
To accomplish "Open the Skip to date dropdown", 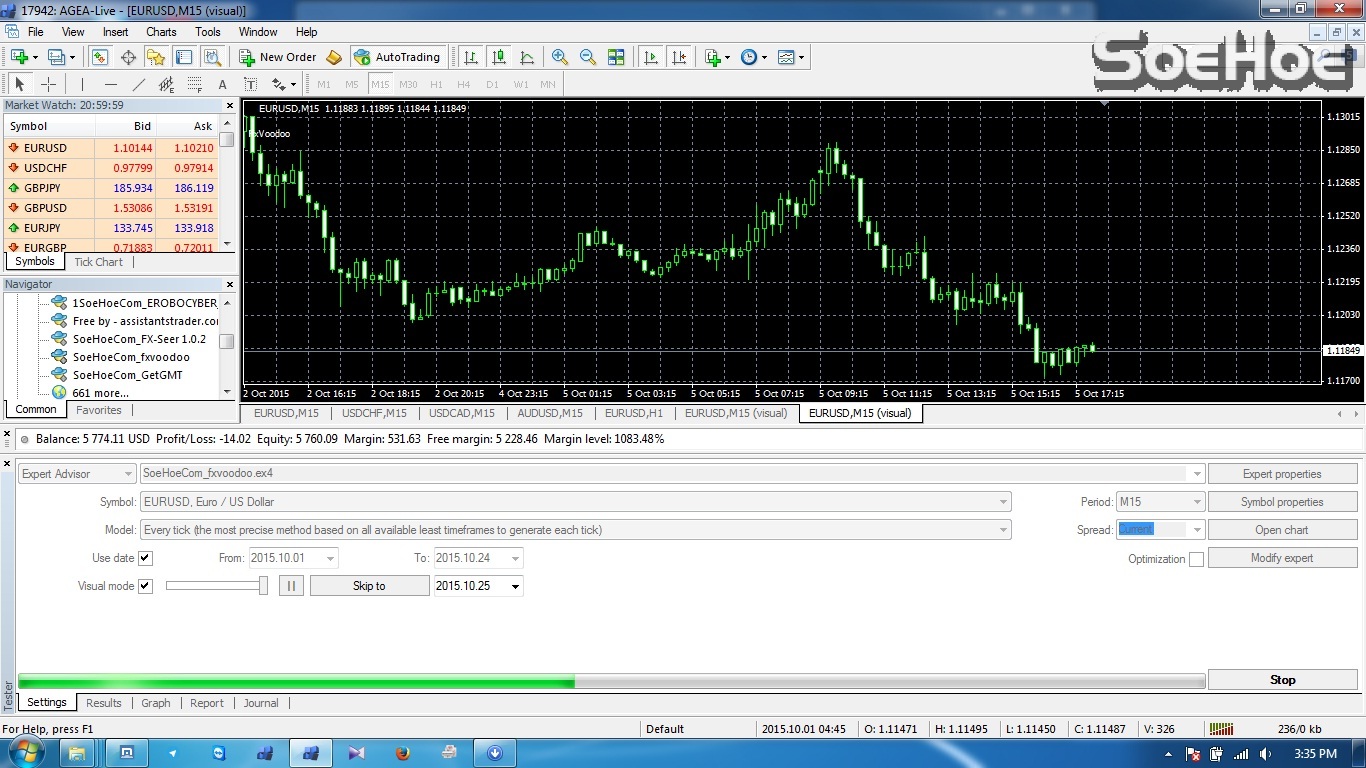I will tap(516, 586).
